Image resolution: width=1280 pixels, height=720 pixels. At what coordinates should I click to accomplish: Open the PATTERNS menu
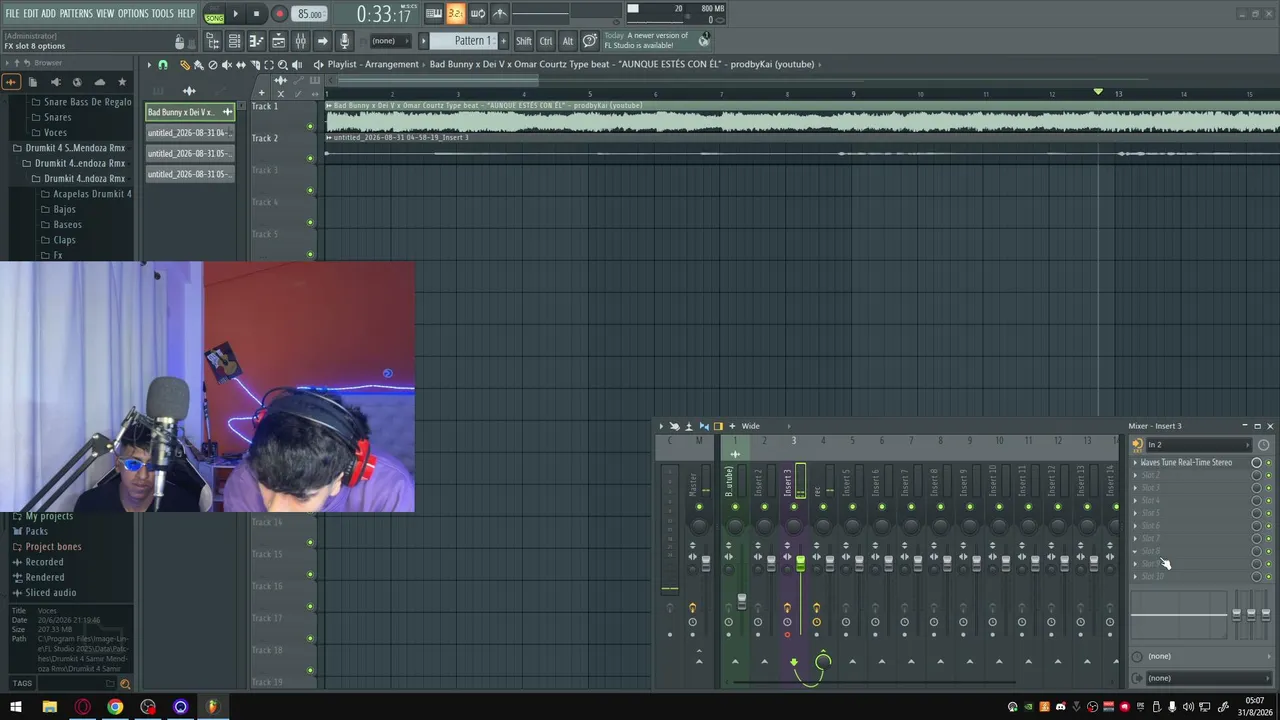point(76,14)
